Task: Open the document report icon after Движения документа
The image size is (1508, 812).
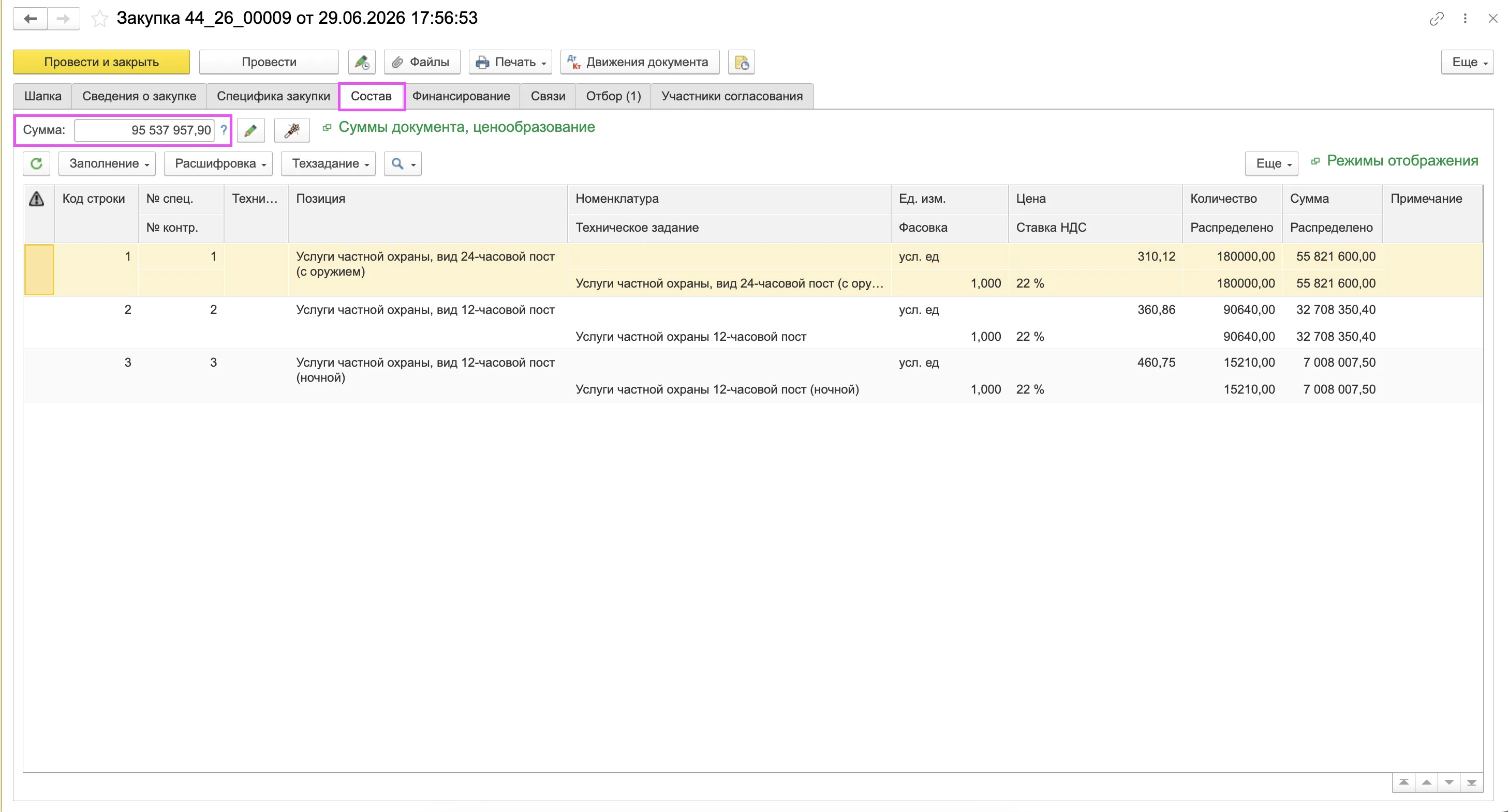Action: [x=741, y=62]
